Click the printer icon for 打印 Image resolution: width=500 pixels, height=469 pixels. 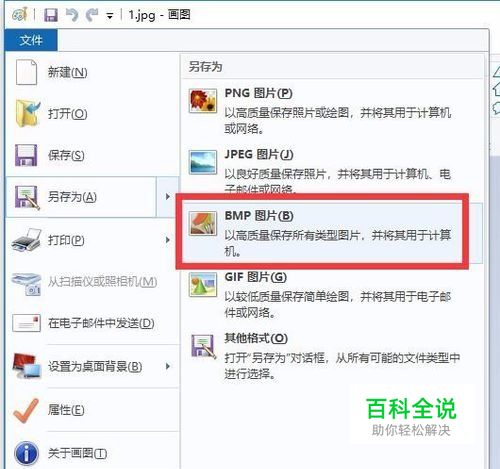pyautogui.click(x=26, y=240)
